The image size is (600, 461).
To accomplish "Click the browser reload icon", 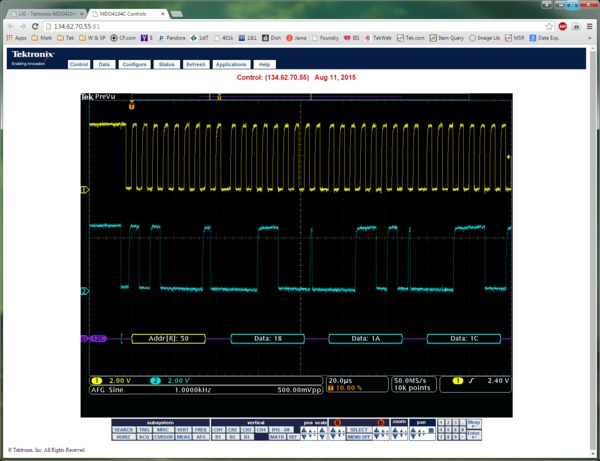I will tap(35, 26).
